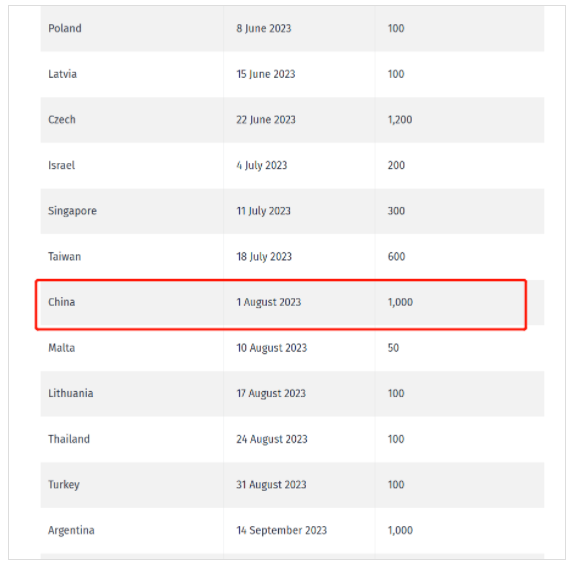
Task: Select the 1,000 value in China row
Action: coord(400,302)
